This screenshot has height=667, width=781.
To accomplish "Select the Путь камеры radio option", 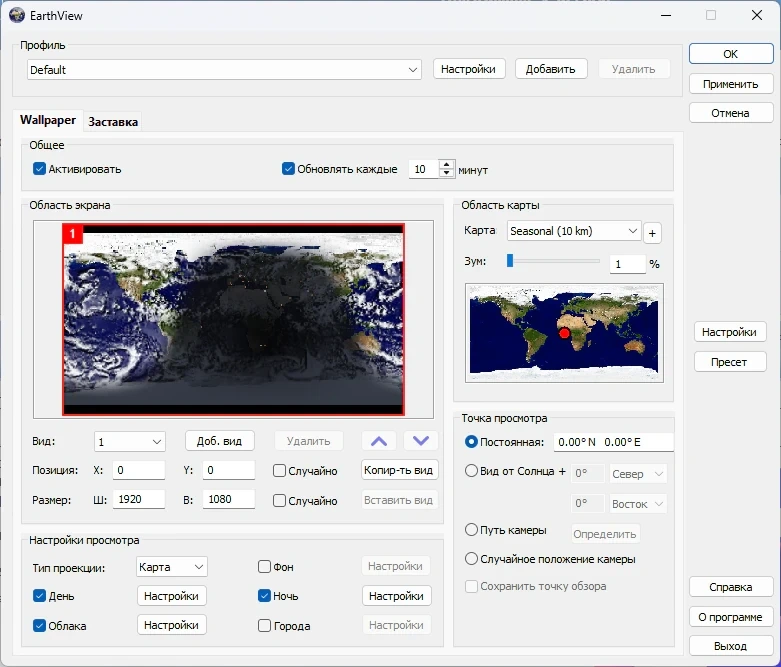I will [x=471, y=530].
